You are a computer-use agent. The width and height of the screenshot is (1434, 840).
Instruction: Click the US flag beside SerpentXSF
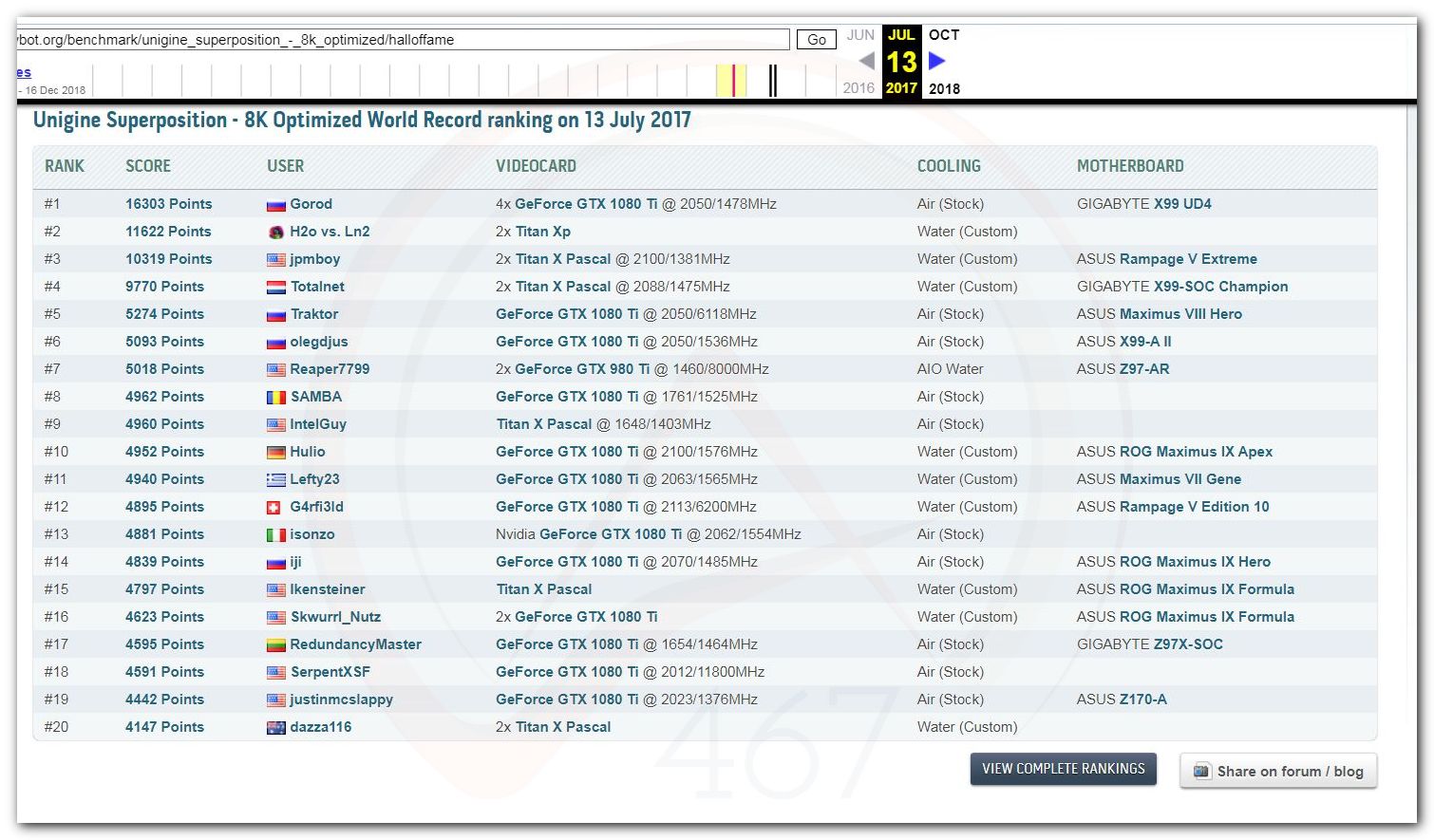tap(276, 673)
